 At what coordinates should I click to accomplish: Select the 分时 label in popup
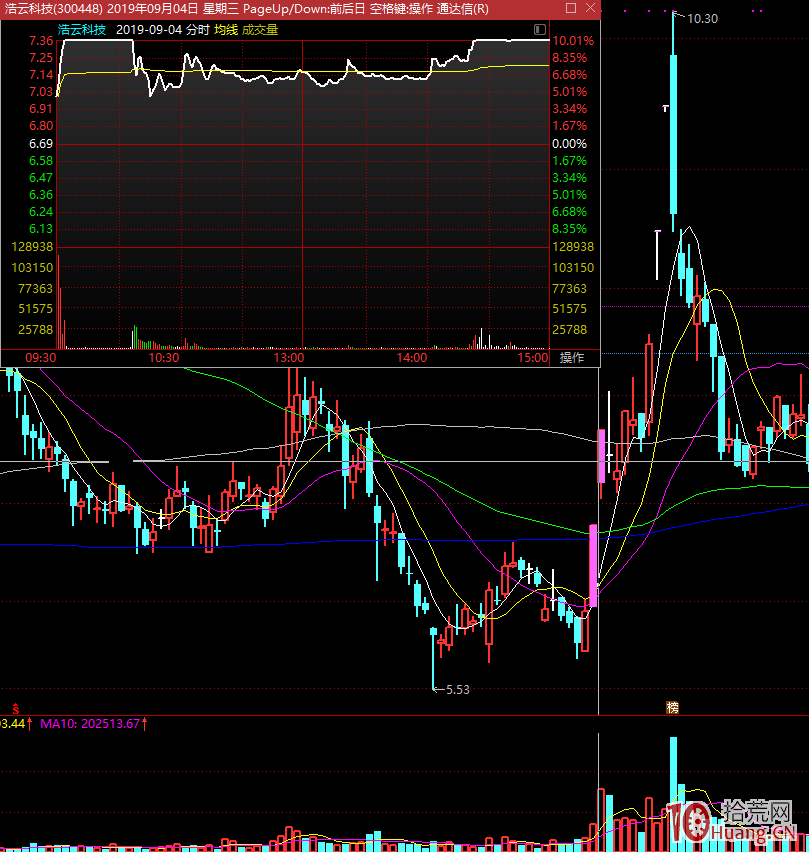(x=197, y=30)
